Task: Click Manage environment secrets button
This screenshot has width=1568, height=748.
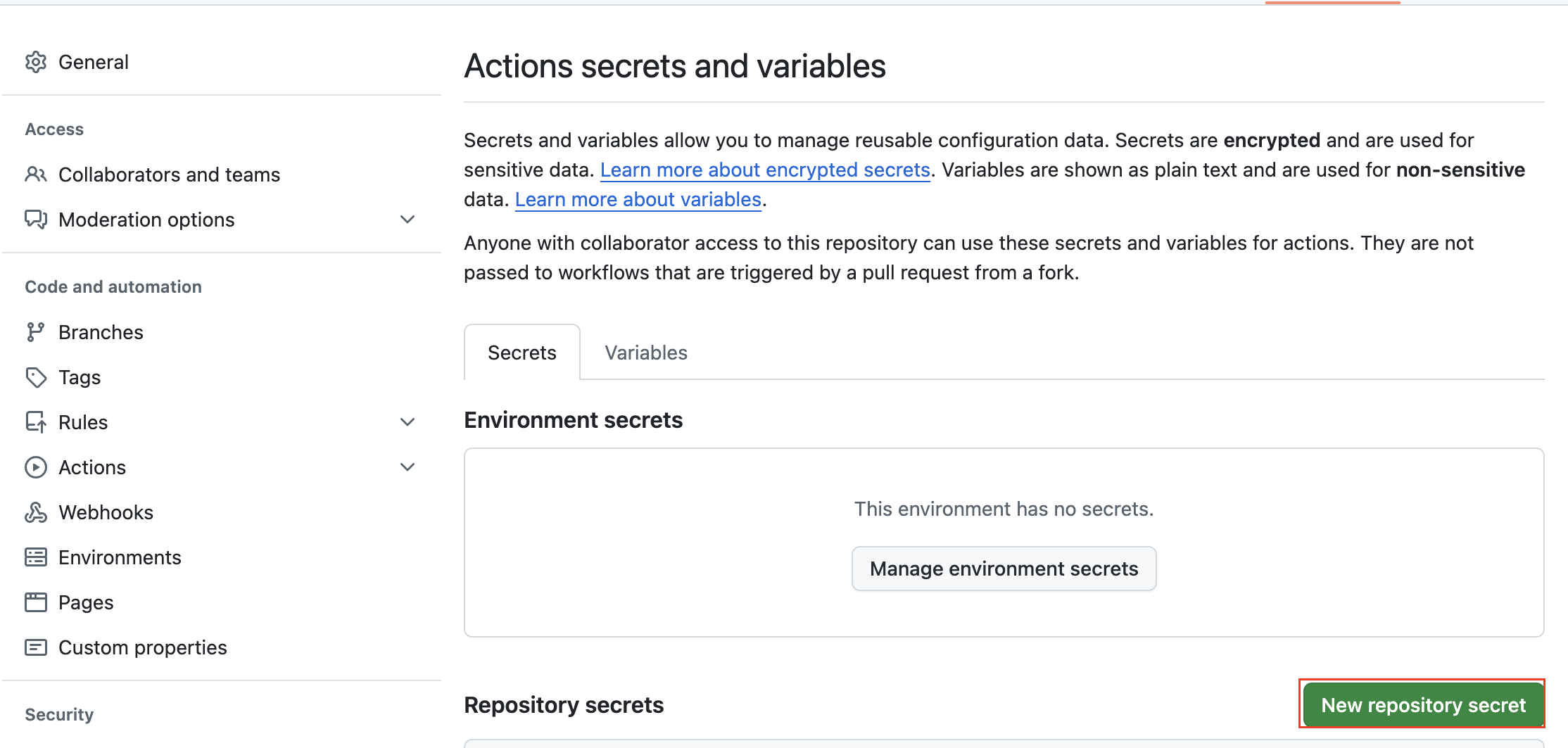Action: pyautogui.click(x=1004, y=569)
